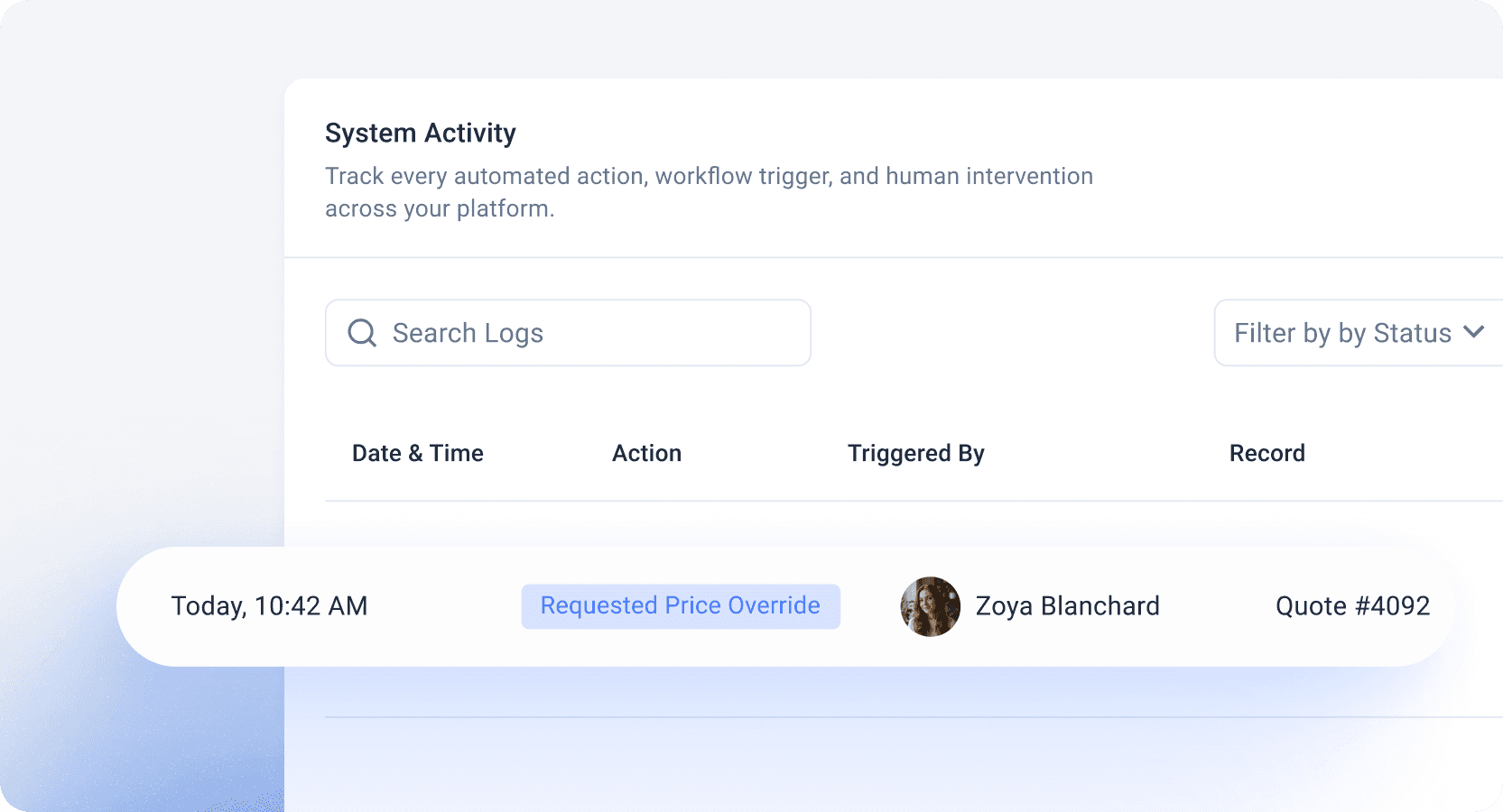Click the Triggered By column header

915,454
